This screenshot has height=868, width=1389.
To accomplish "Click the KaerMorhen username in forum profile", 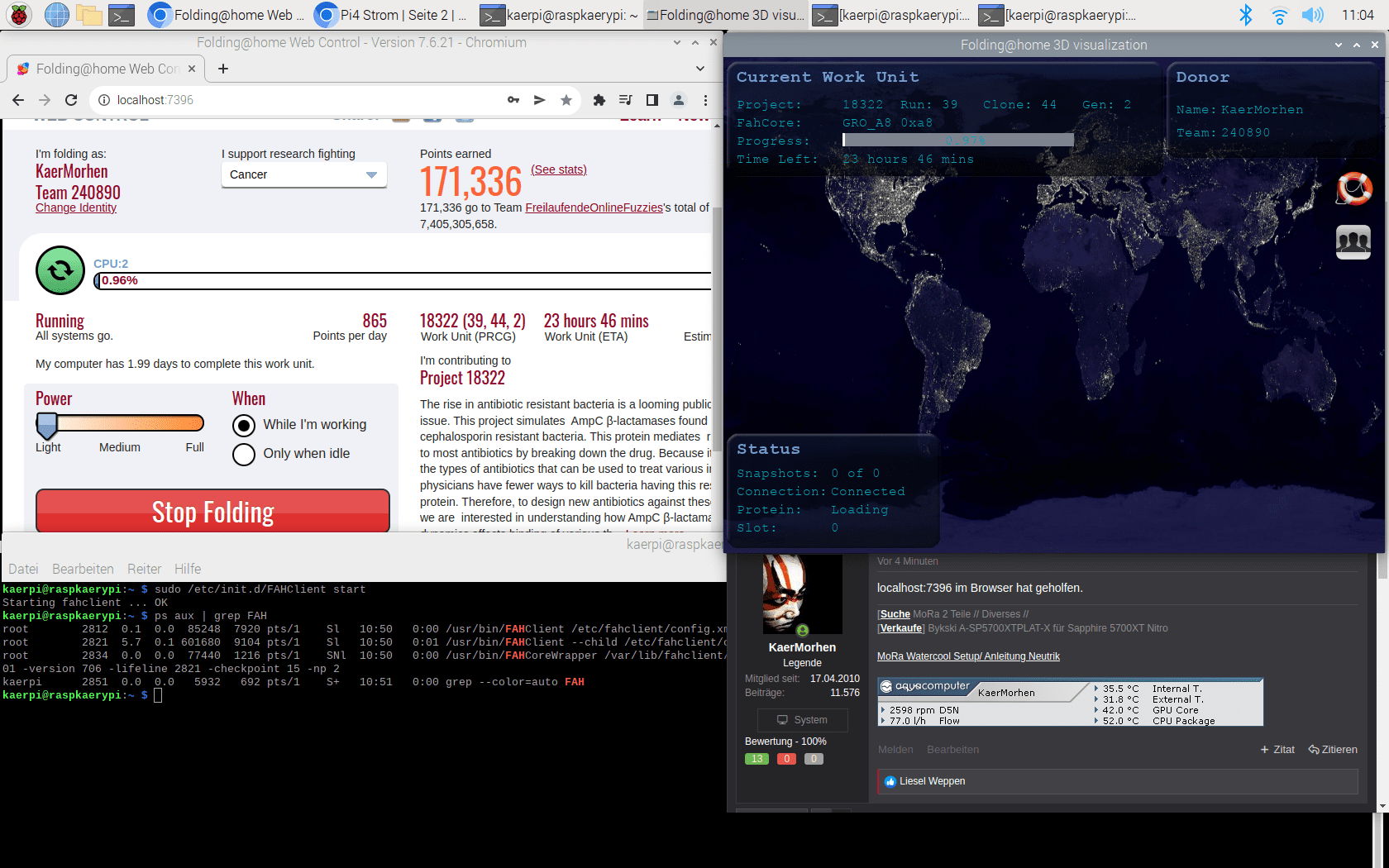I will point(802,647).
